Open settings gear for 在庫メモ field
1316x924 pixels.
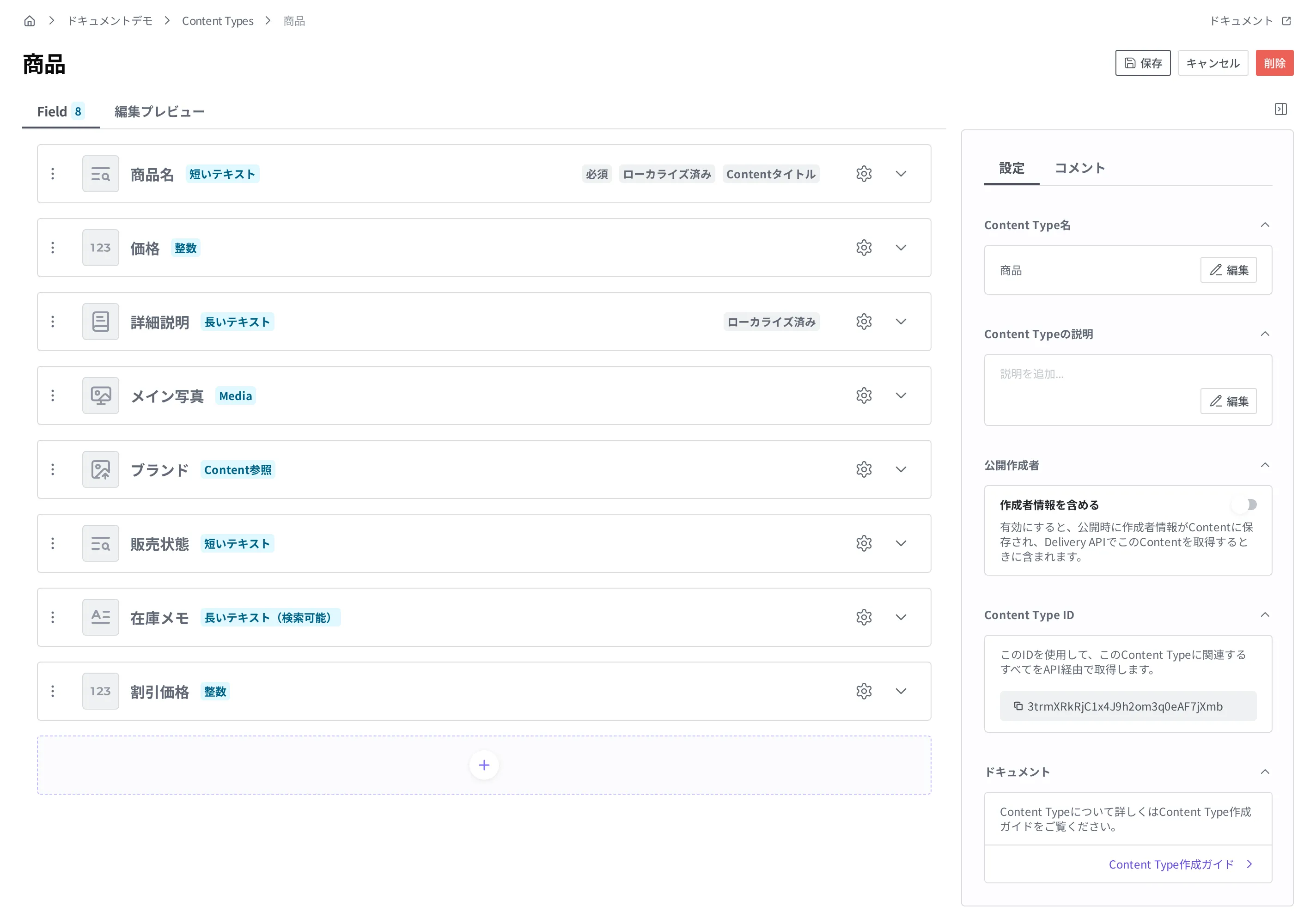point(864,617)
